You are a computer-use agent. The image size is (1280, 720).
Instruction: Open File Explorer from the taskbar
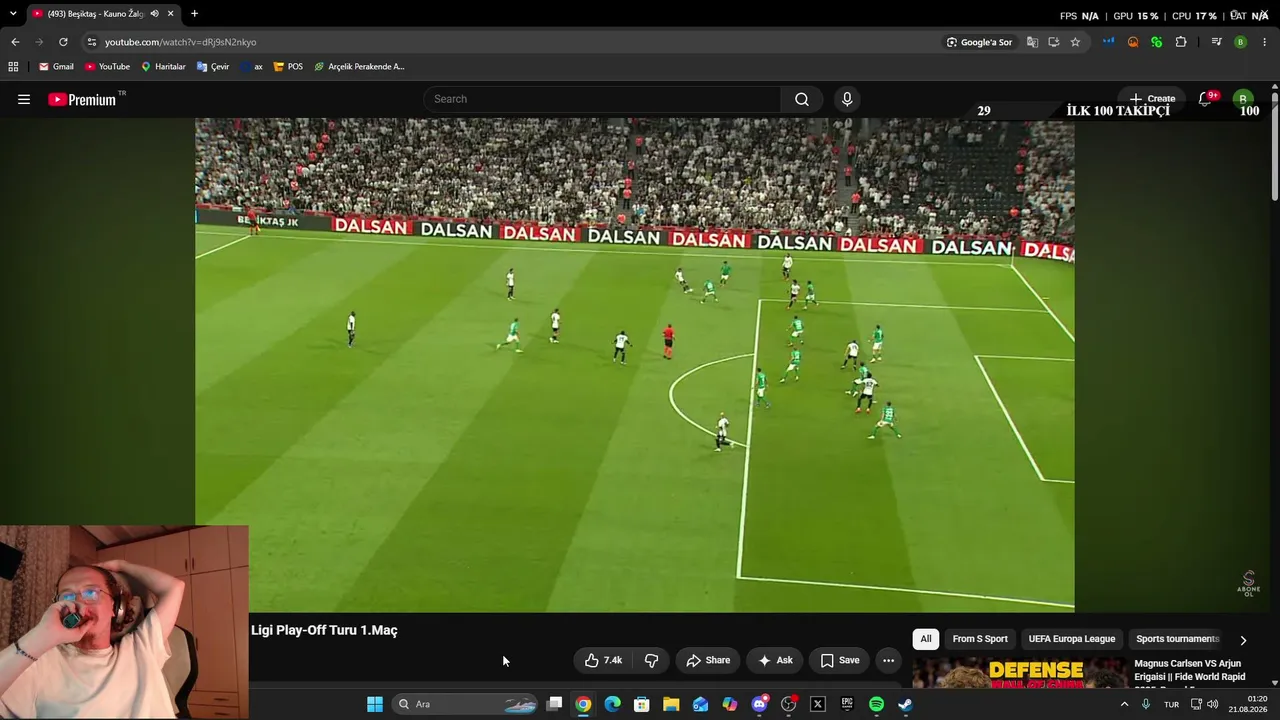(x=671, y=704)
